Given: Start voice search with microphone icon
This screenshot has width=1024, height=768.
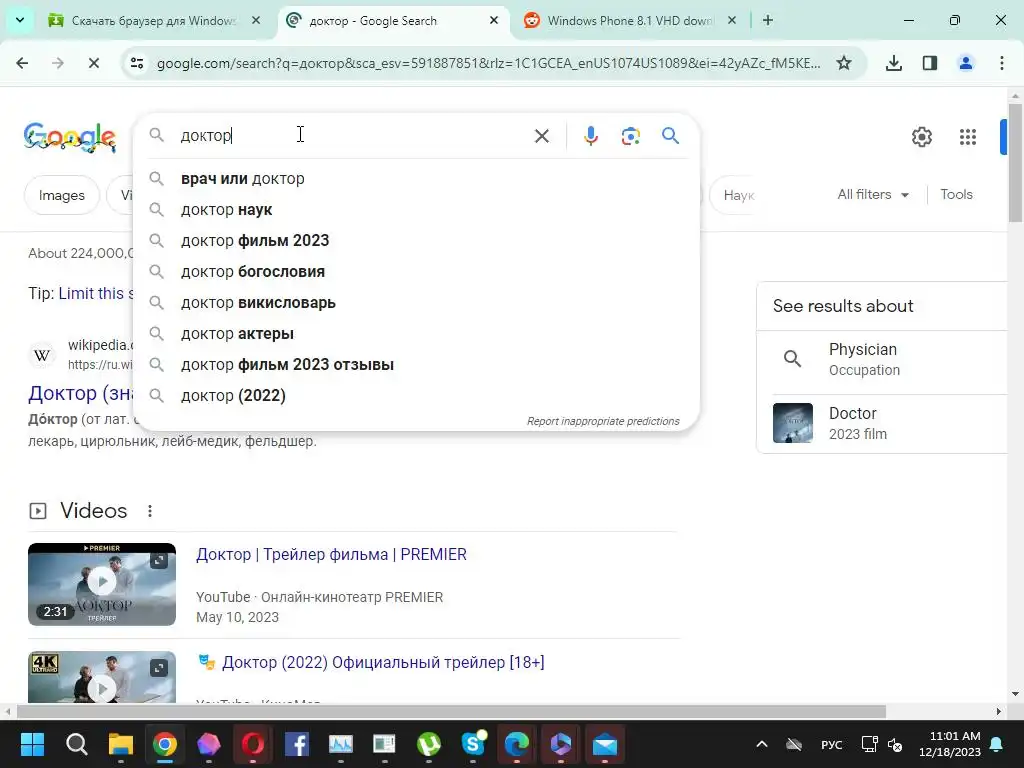Looking at the screenshot, I should coord(590,136).
